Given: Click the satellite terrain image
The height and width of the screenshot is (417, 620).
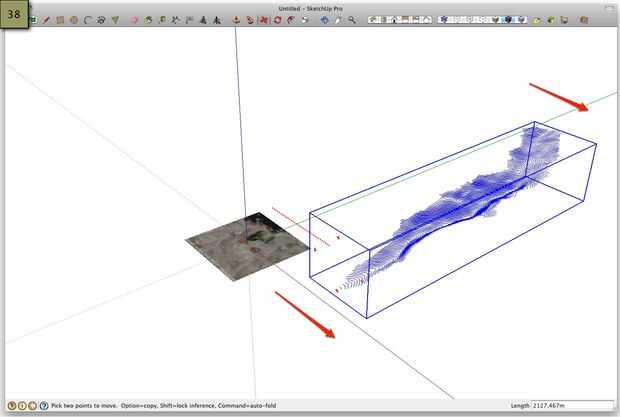Looking at the screenshot, I should tap(248, 247).
